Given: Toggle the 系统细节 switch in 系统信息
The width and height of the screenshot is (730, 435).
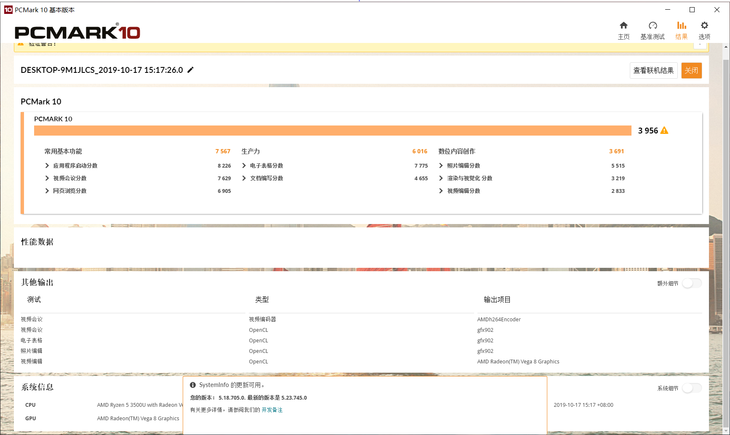Looking at the screenshot, I should pos(692,388).
